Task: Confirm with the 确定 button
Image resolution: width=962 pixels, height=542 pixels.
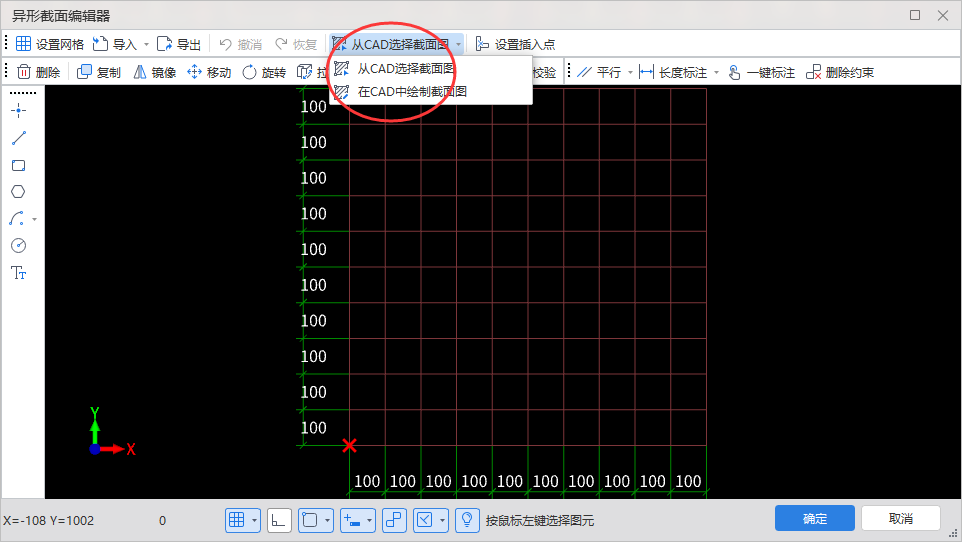Action: click(815, 519)
